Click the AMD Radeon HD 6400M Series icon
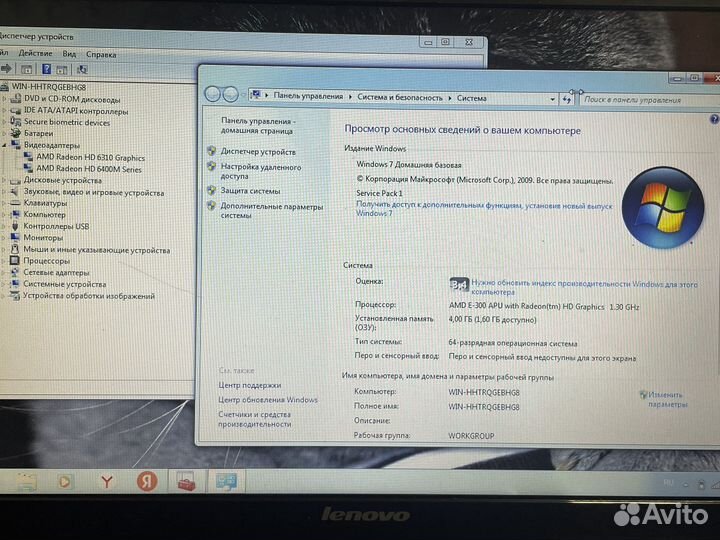The image size is (720, 540). [28, 168]
